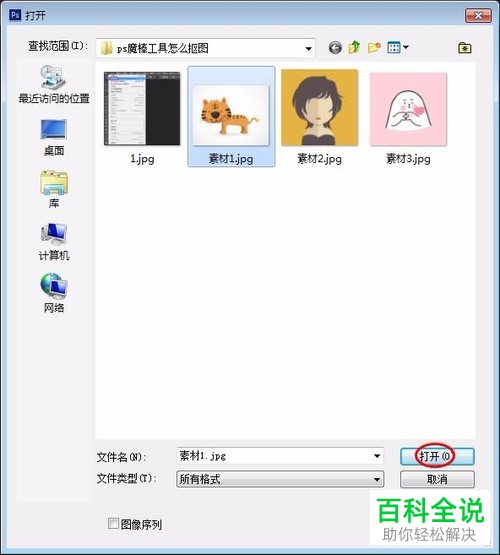The width and height of the screenshot is (500, 555).
Task: Click the 素材2.jpg file name label
Action: 320,159
